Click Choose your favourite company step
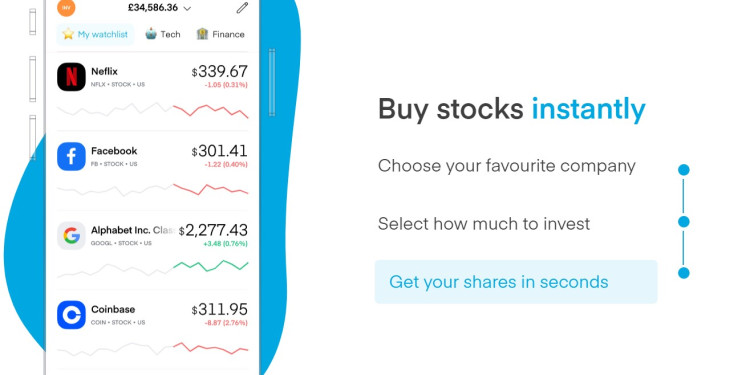The height and width of the screenshot is (375, 750). click(507, 166)
